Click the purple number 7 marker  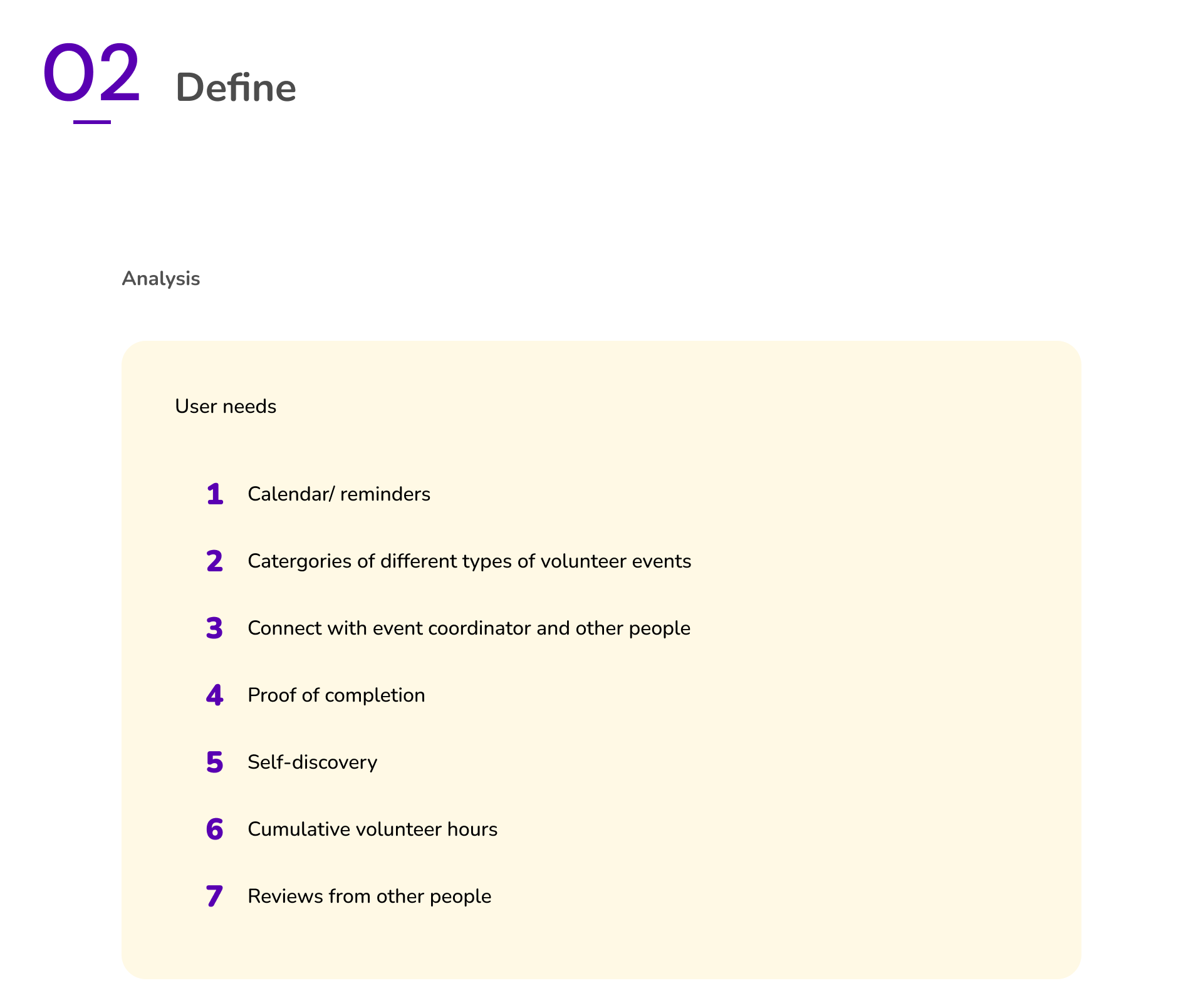click(x=215, y=896)
